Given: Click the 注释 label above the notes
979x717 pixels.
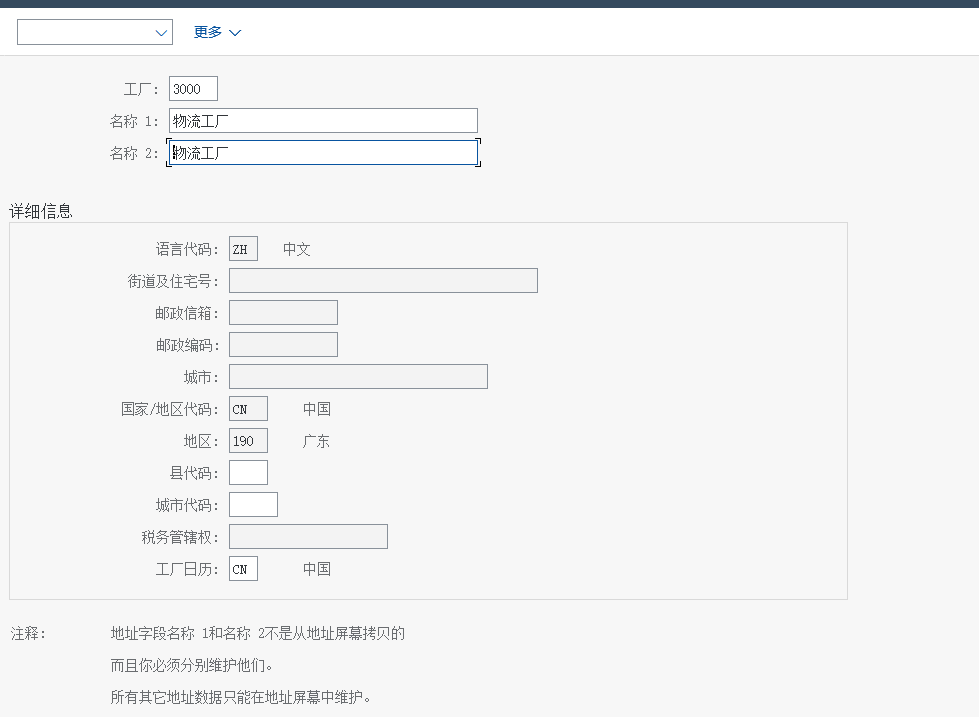Looking at the screenshot, I should click(x=29, y=633).
